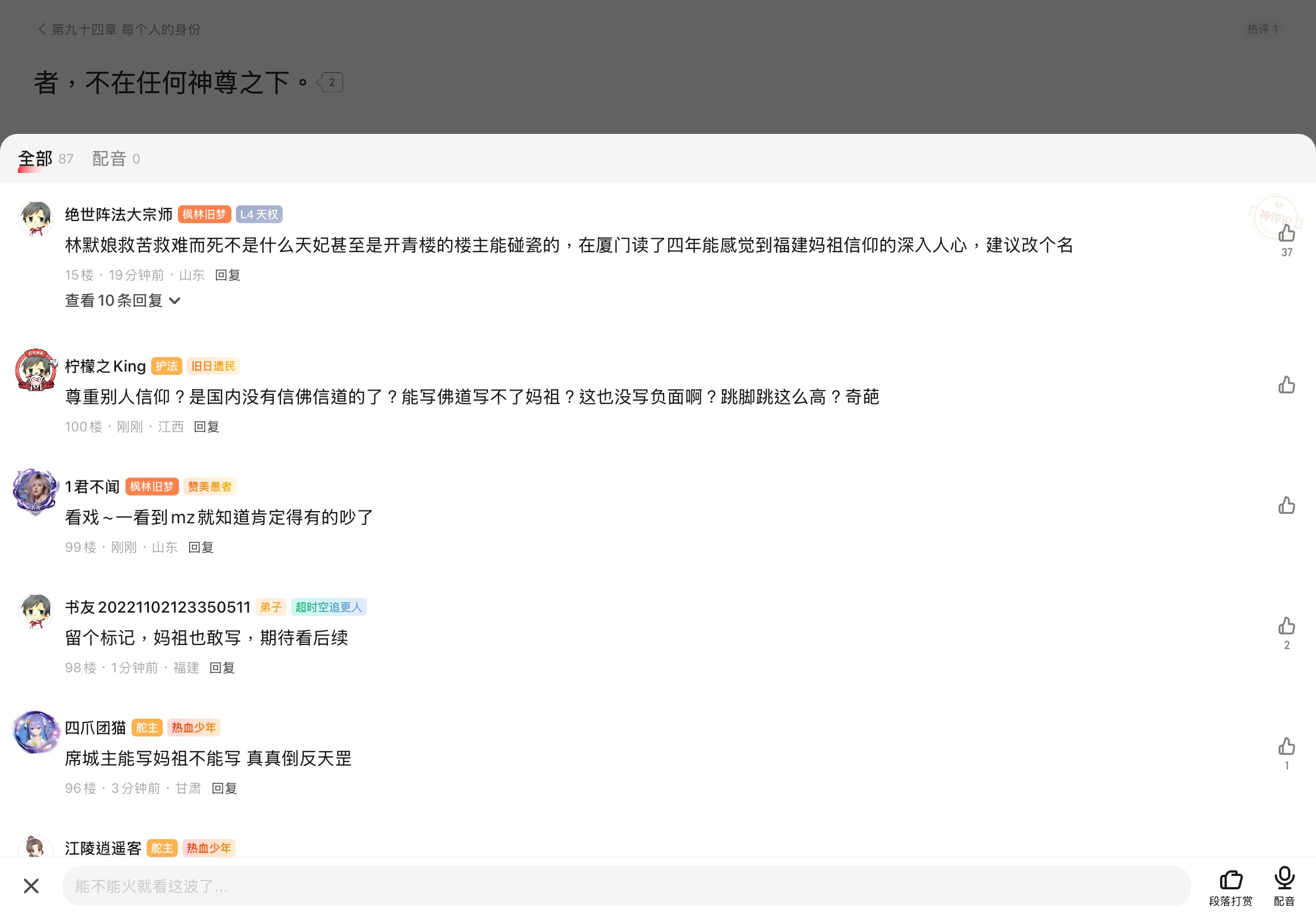Open 1君不闻's avatar

click(x=36, y=492)
